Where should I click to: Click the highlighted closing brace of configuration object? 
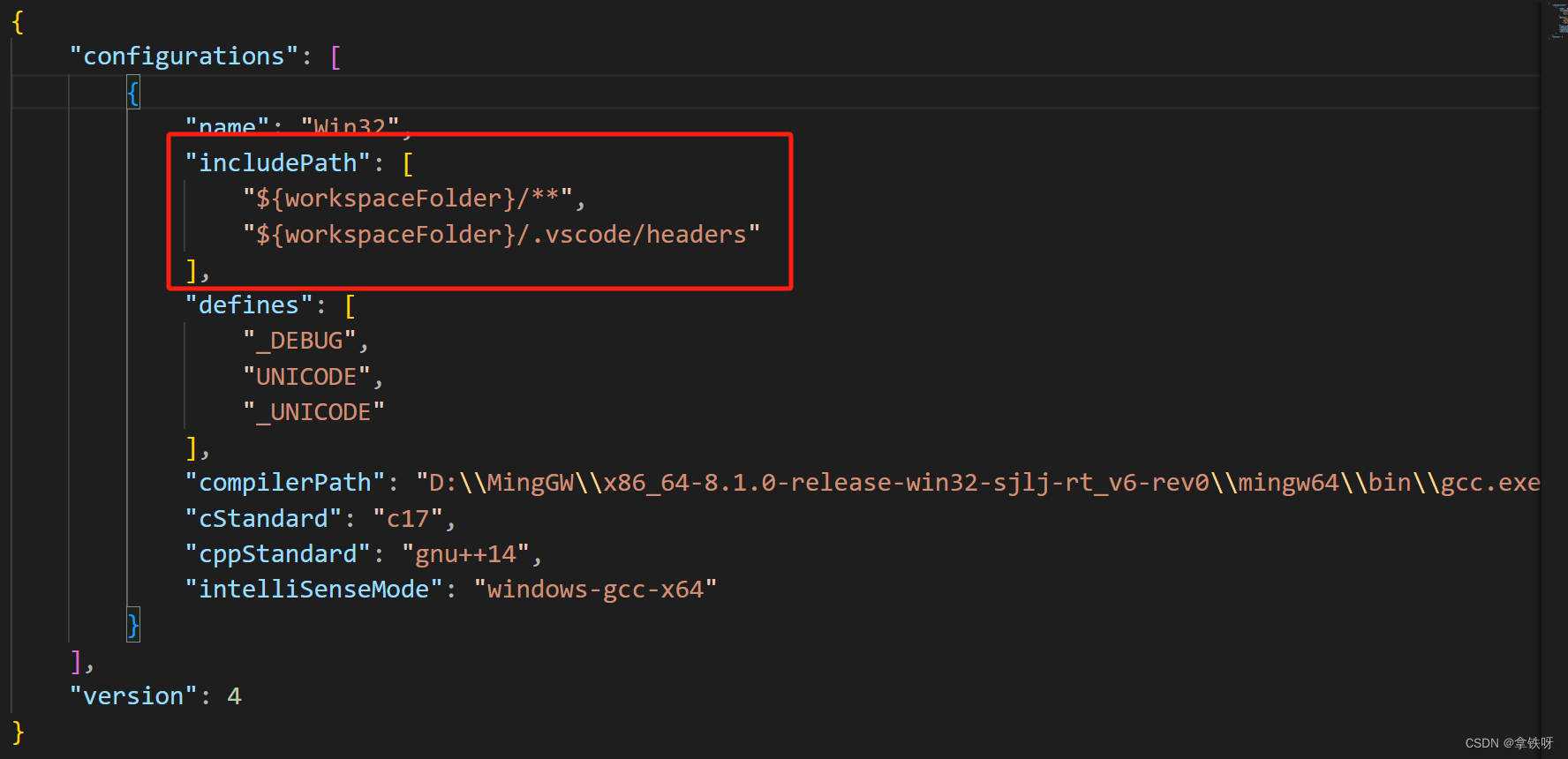tap(133, 626)
